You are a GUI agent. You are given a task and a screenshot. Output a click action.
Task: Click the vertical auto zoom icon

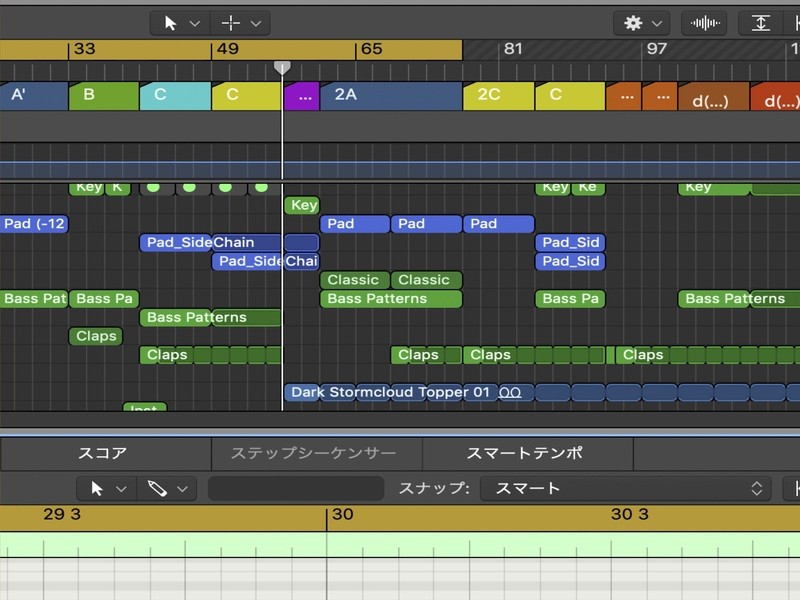pyautogui.click(x=761, y=23)
